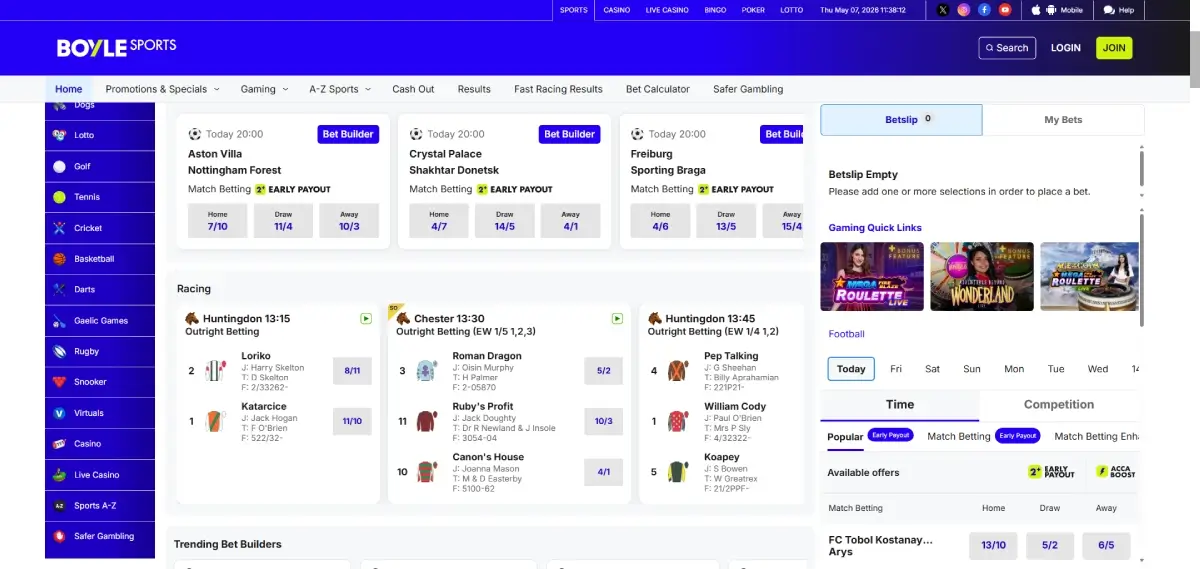
Task: Select the Casino sidebar icon
Action: [x=60, y=443]
